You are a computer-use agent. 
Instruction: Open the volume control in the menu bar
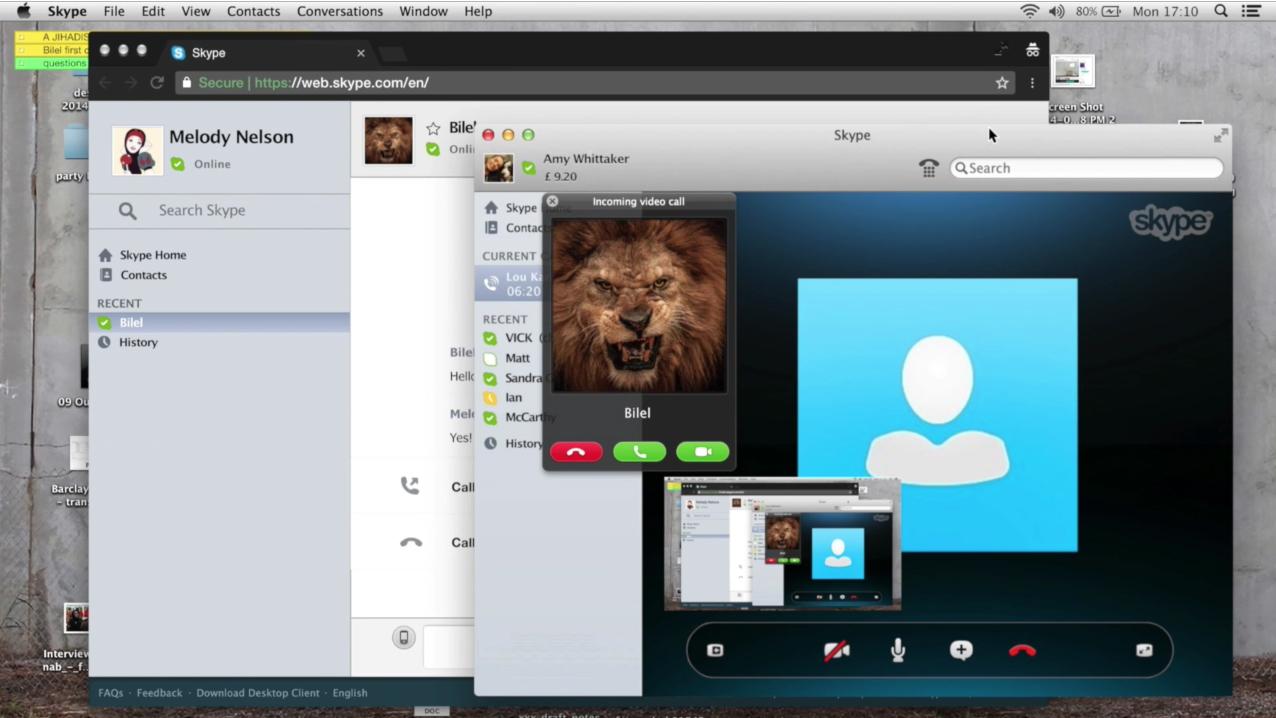(1057, 11)
